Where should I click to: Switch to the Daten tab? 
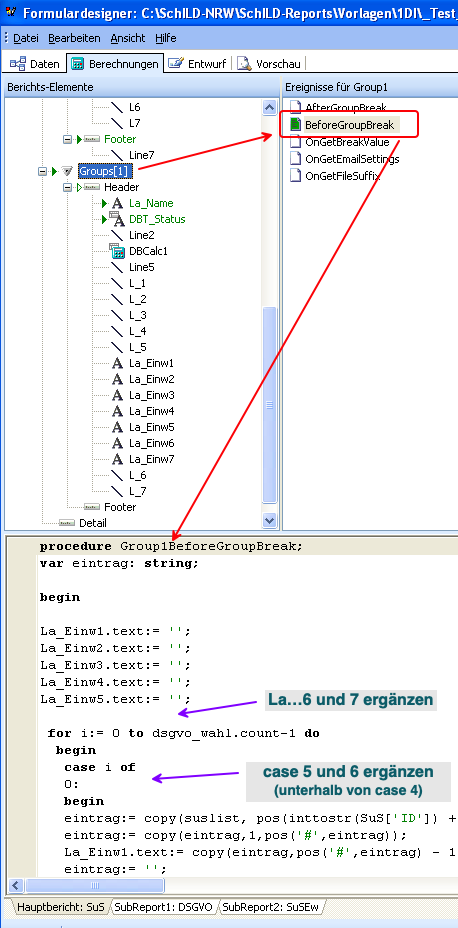coord(35,64)
